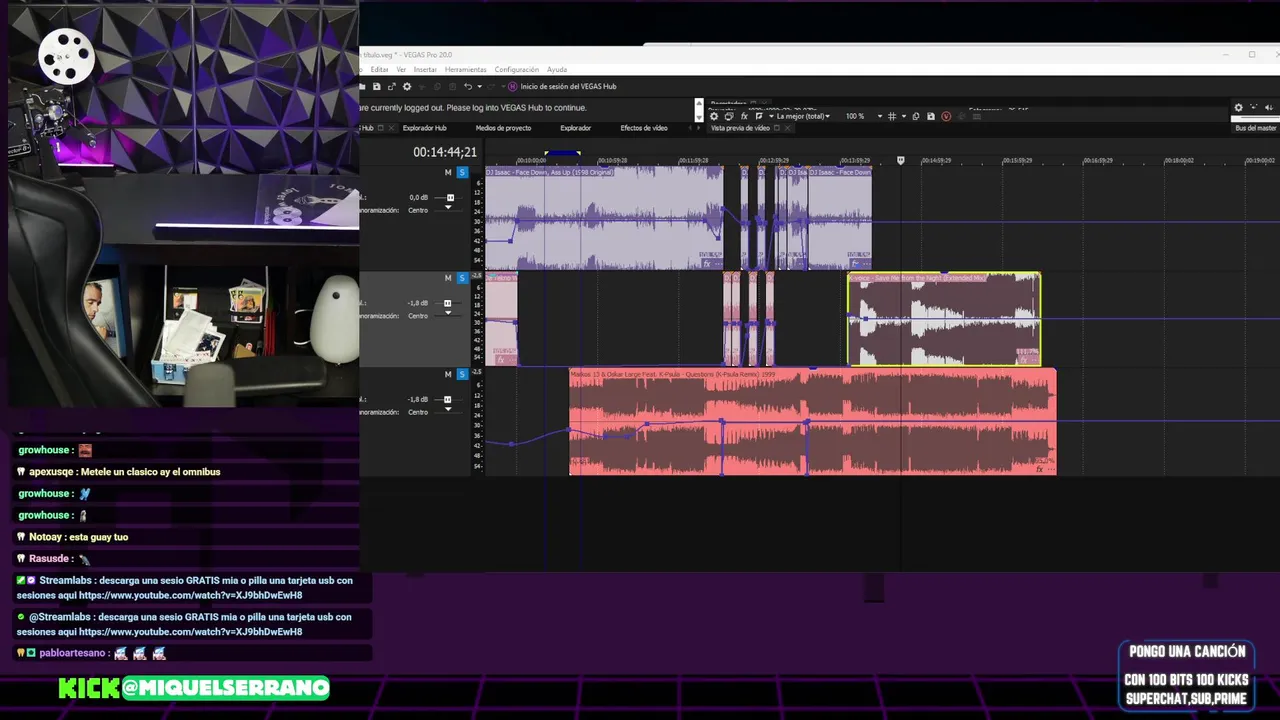
Task: Mute the second audio track
Action: [448, 278]
